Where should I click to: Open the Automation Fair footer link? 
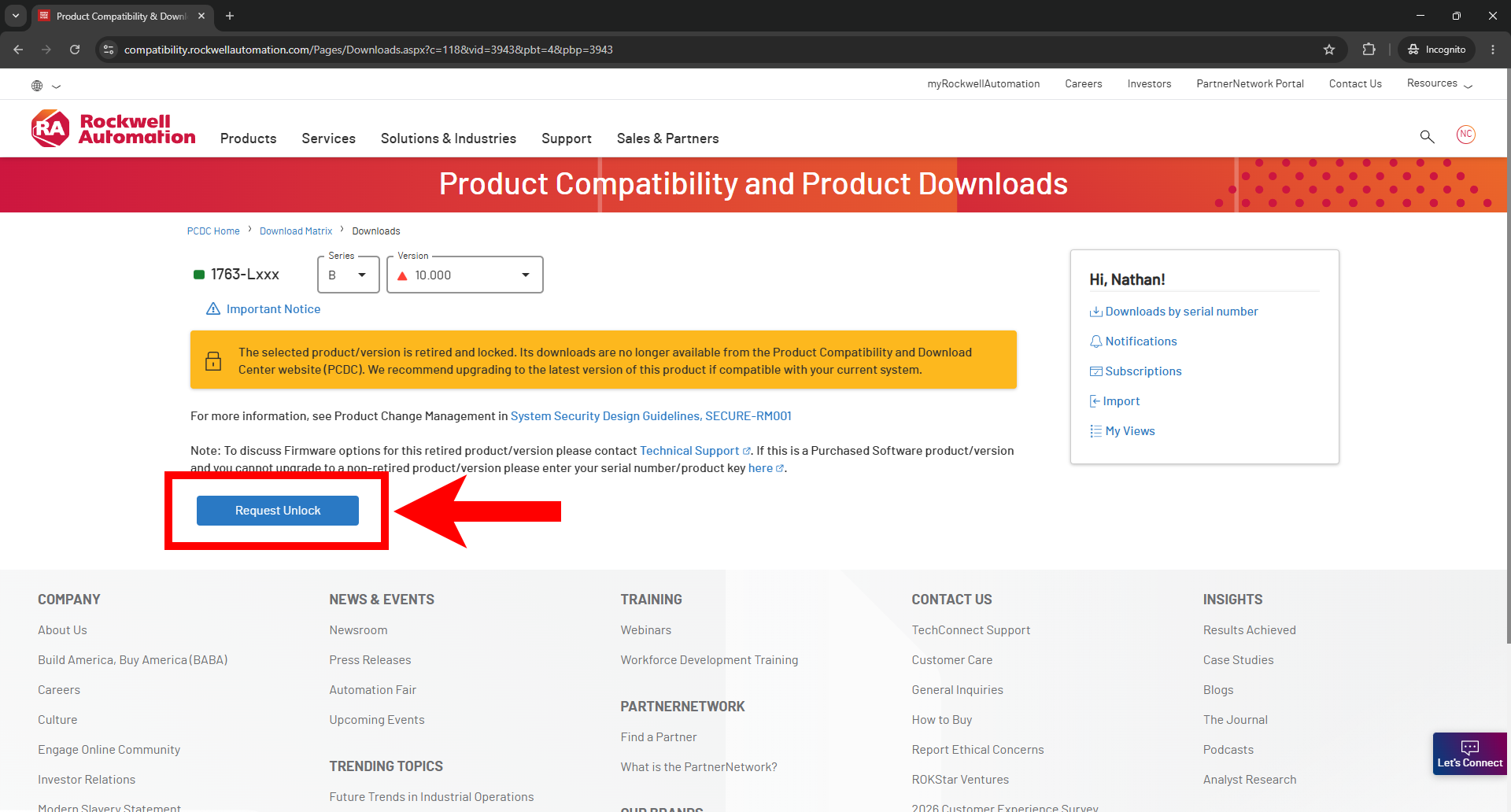[372, 690]
